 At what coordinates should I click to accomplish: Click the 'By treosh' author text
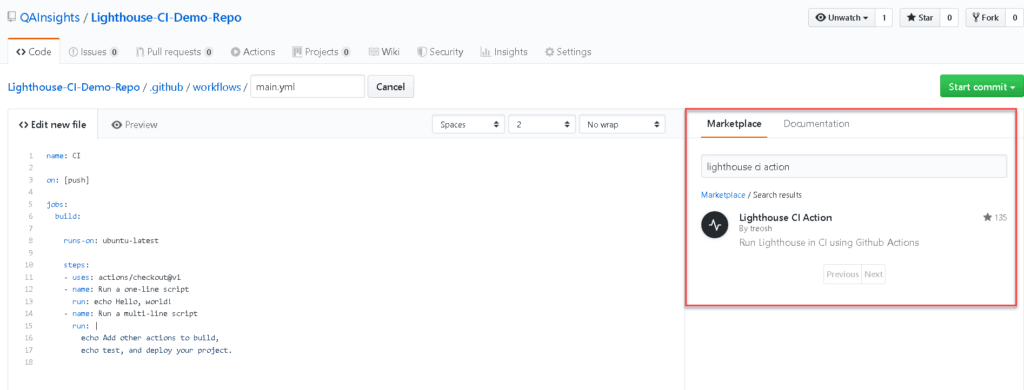[x=757, y=229]
